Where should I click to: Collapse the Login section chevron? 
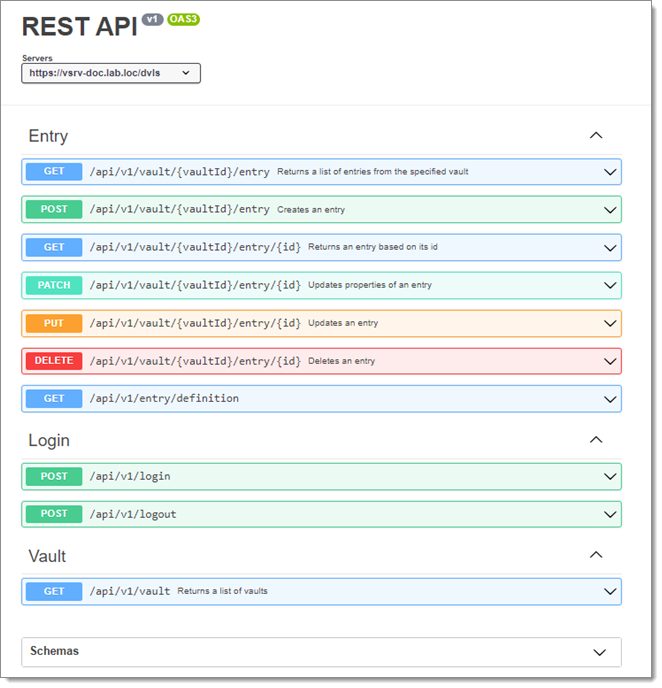point(596,440)
